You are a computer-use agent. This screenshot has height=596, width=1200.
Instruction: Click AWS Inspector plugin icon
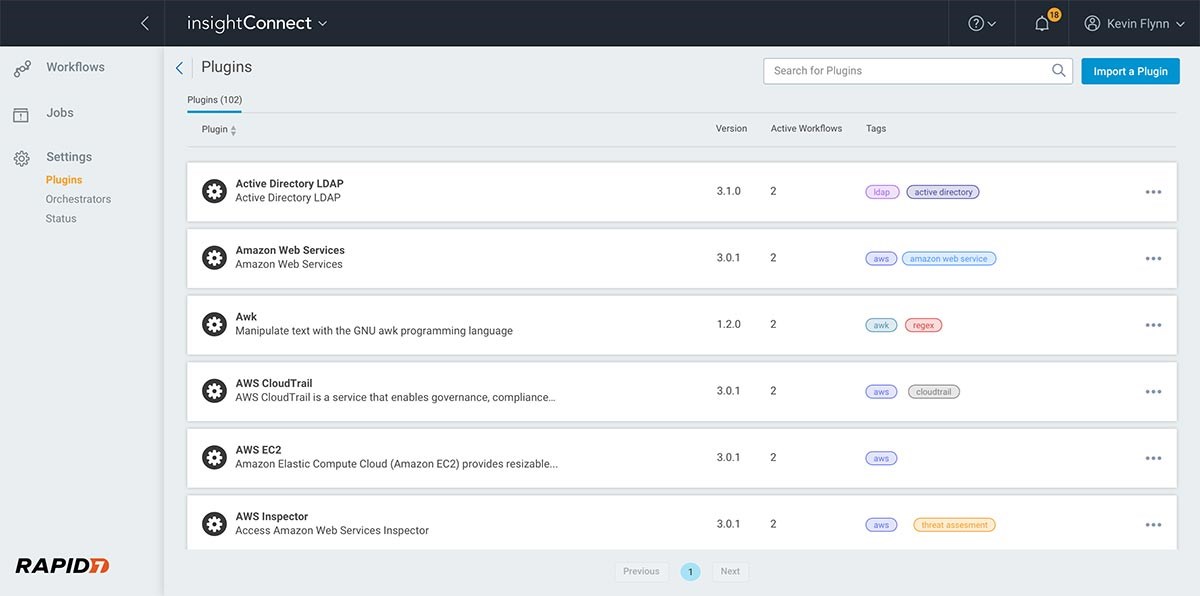pos(214,524)
